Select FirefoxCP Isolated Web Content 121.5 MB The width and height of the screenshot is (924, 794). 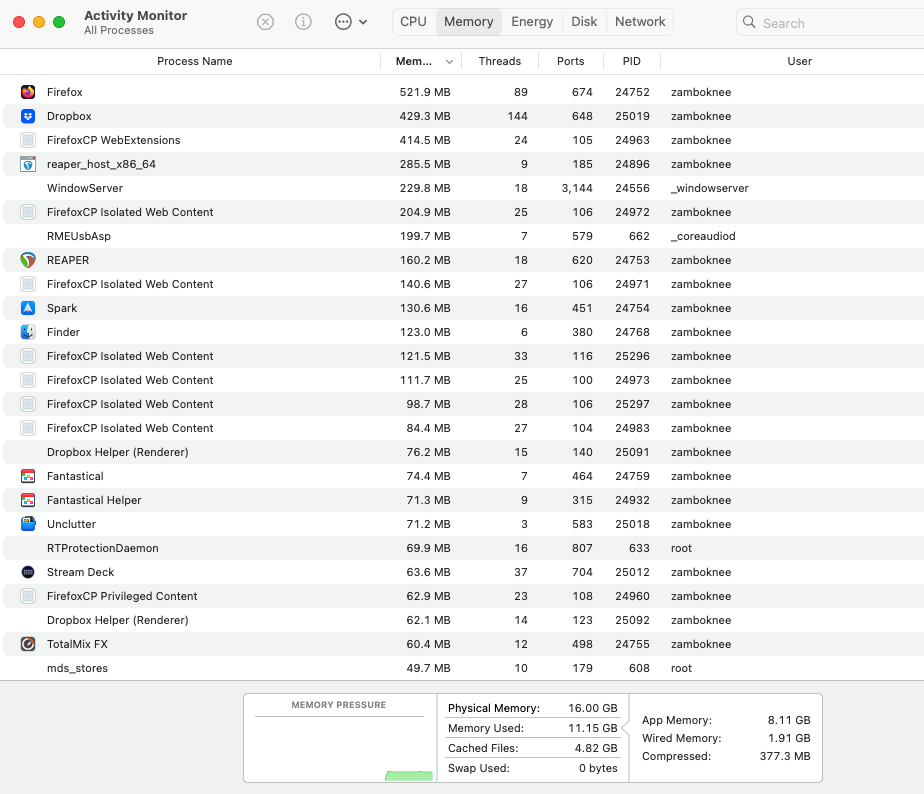click(463, 356)
